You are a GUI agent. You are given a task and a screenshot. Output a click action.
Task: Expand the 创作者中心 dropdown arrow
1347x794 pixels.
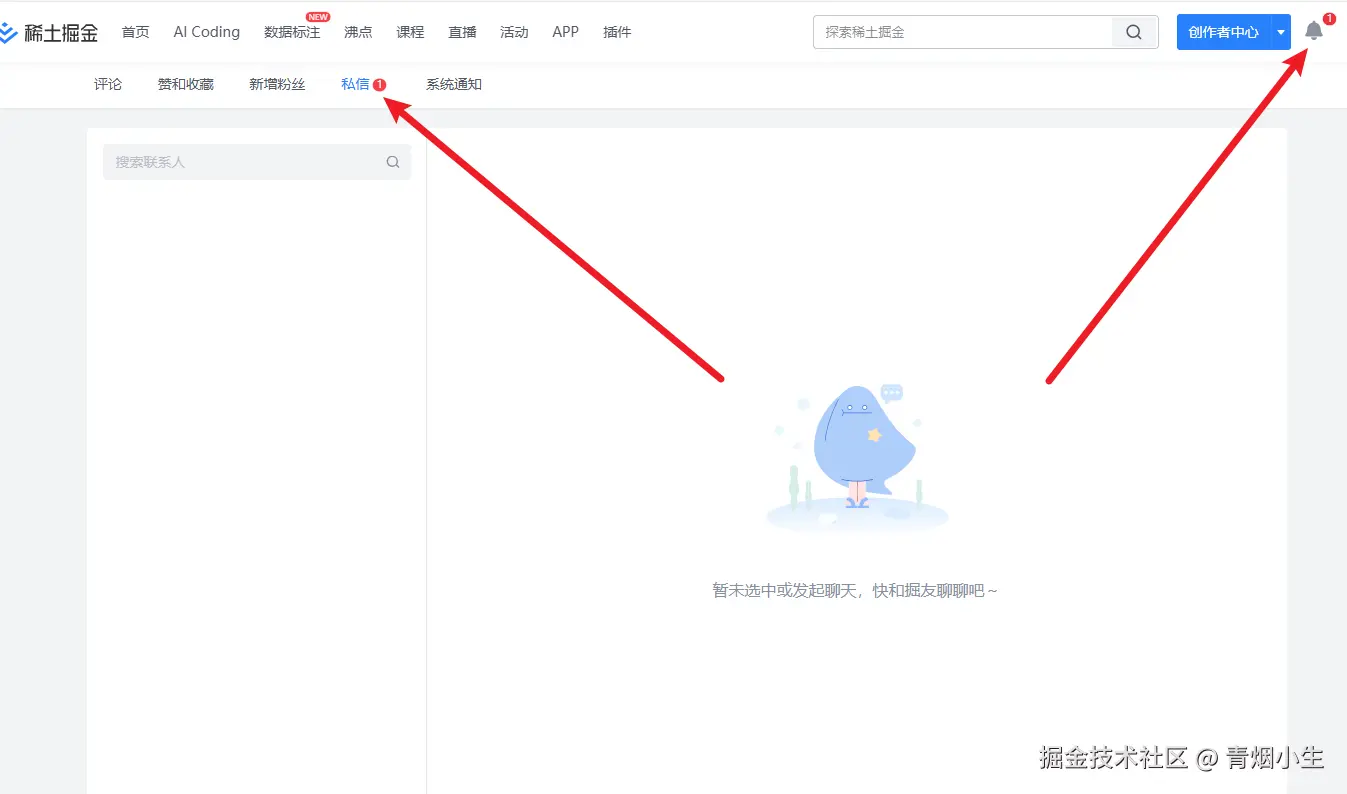(1282, 31)
